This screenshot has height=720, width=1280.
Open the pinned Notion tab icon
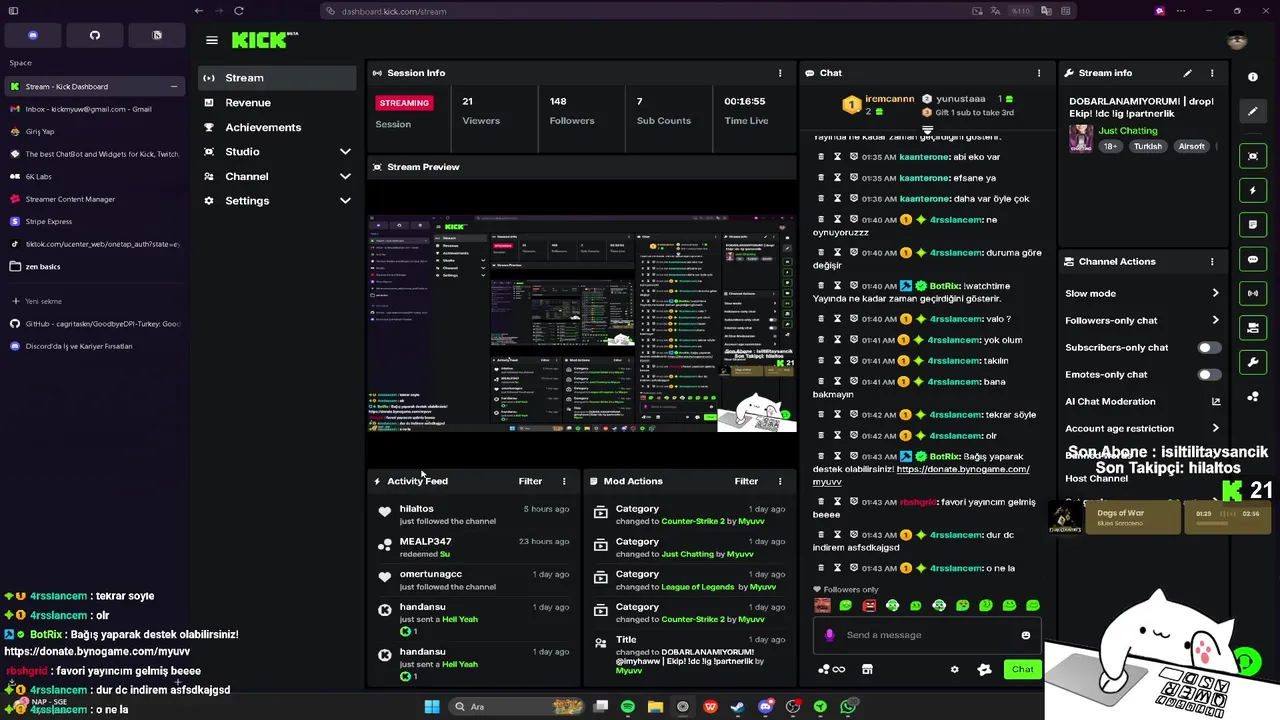[157, 35]
